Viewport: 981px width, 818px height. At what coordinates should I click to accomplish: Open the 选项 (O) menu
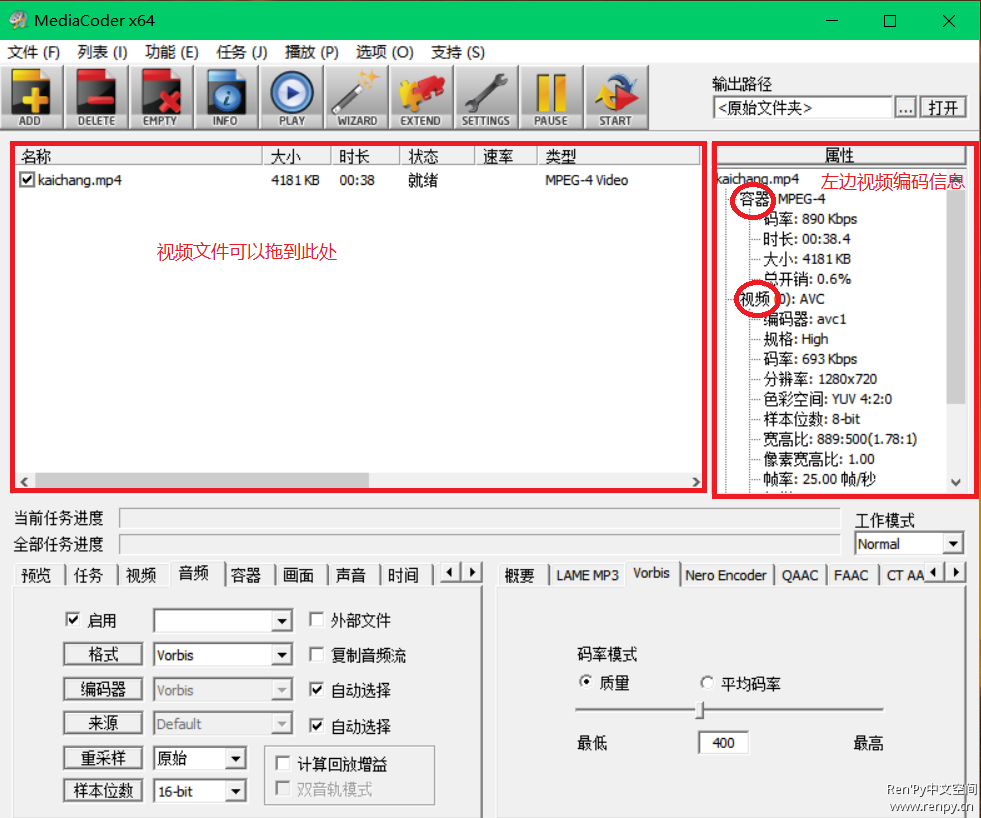click(385, 52)
